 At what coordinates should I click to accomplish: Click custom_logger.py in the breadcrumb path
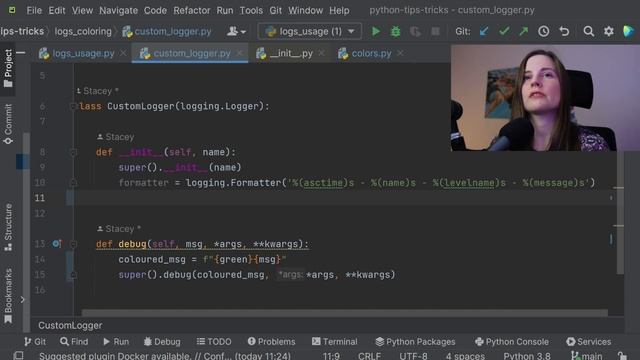pos(167,31)
